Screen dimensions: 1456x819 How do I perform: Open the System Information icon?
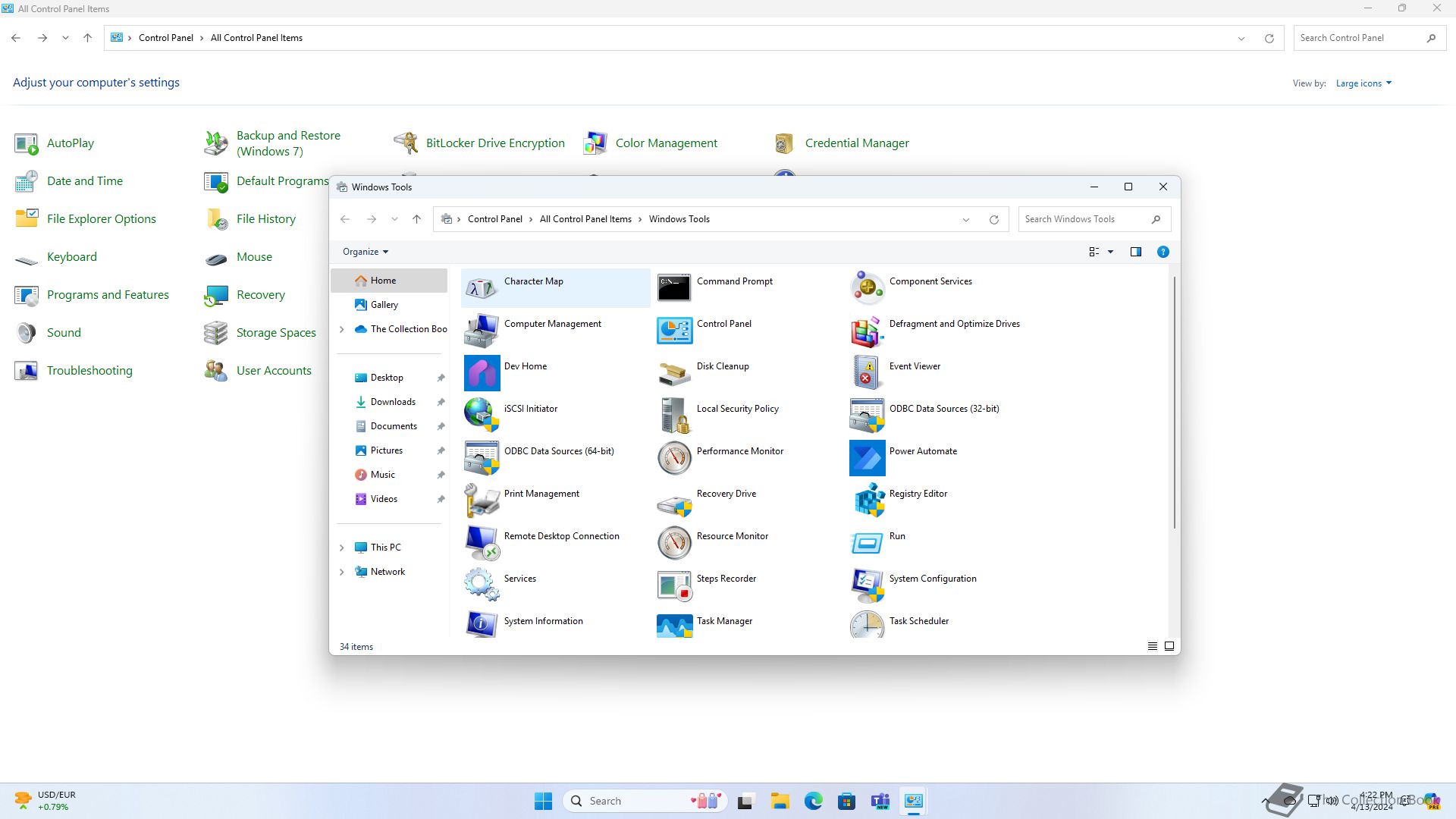point(482,625)
